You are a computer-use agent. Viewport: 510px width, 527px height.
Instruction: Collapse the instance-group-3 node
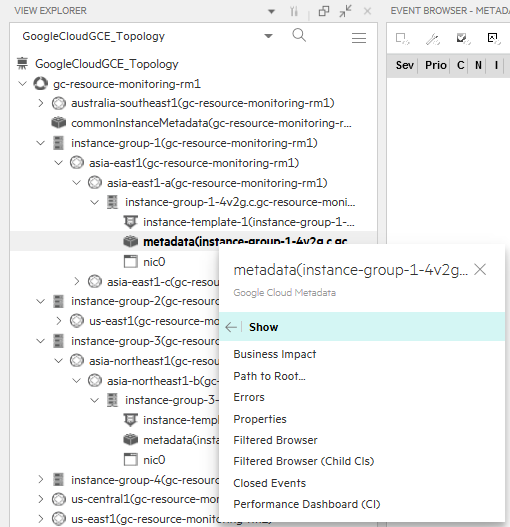(41, 341)
